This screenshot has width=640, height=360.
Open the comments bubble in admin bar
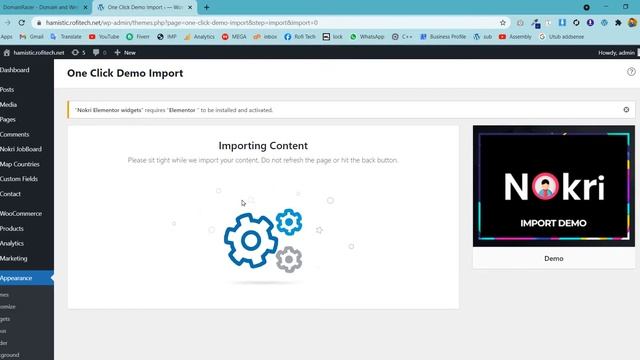tap(100, 53)
